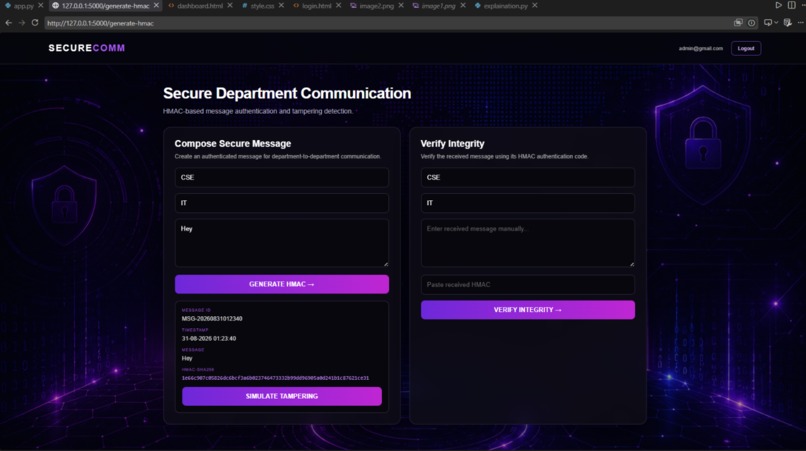The image size is (806, 451).
Task: Reload the page
Action: pyautogui.click(x=35, y=23)
